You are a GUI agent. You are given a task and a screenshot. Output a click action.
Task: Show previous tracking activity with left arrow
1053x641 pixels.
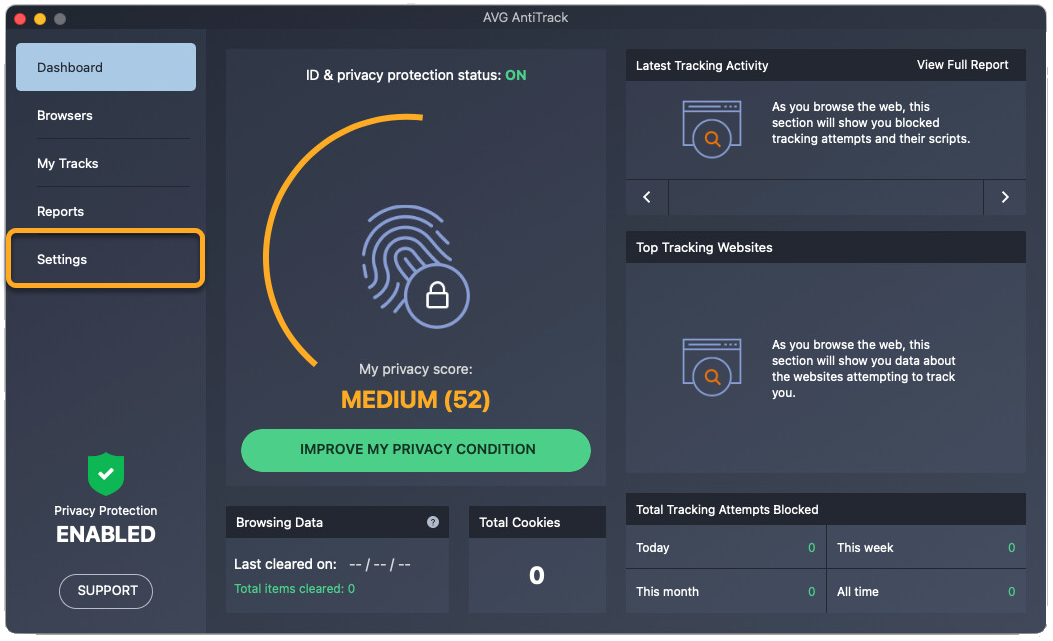[647, 197]
